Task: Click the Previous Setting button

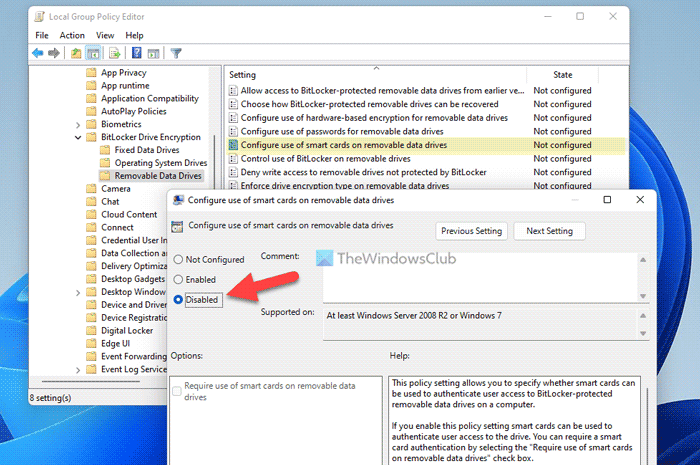Action: (471, 231)
